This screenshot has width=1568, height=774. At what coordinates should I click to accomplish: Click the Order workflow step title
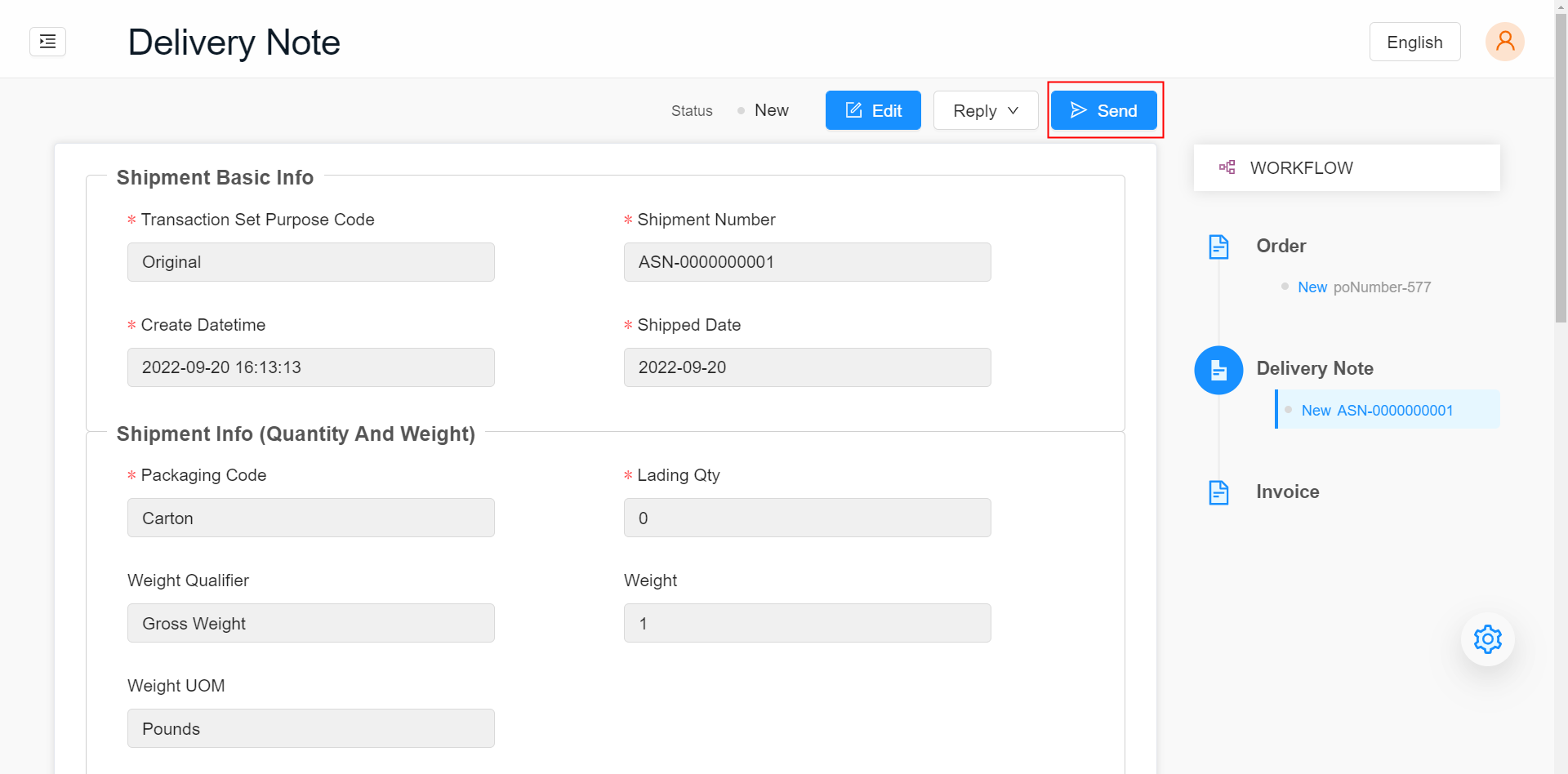(x=1281, y=246)
